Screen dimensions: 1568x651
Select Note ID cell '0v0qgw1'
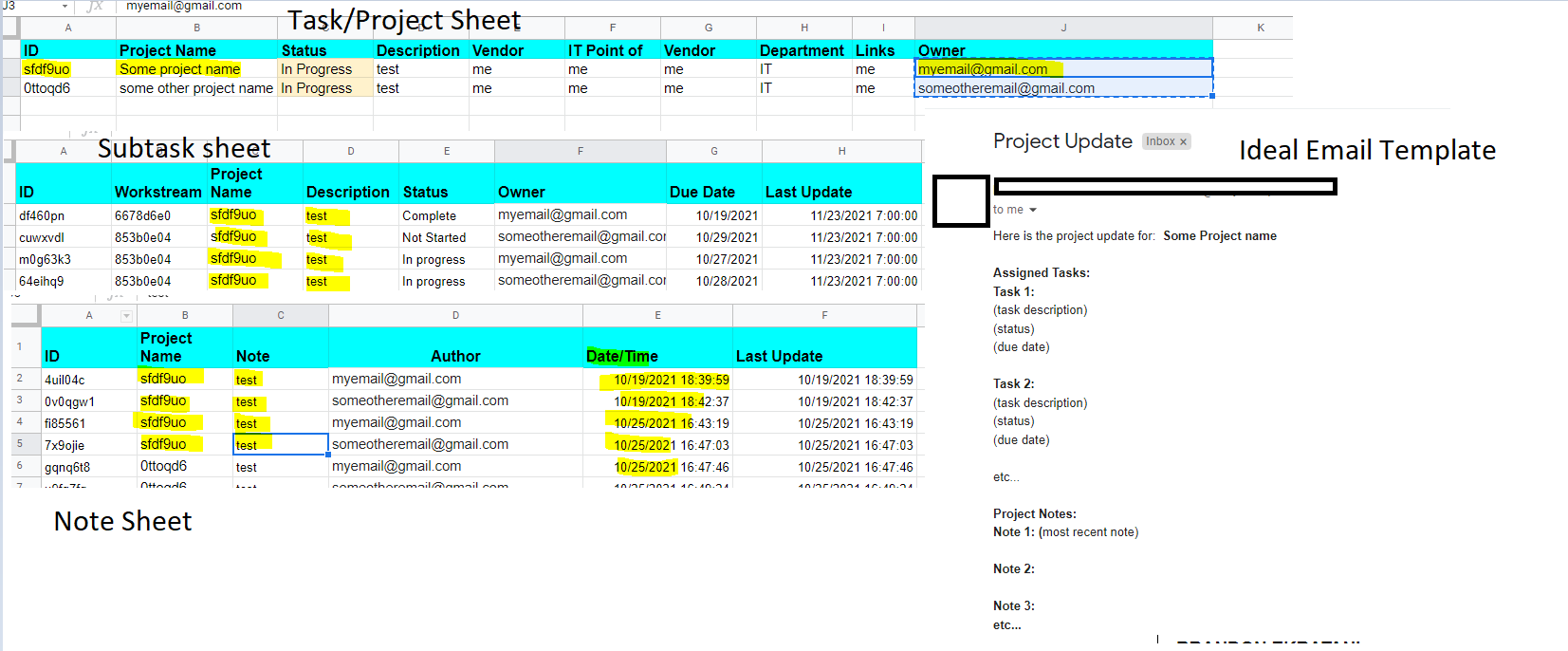pos(89,401)
